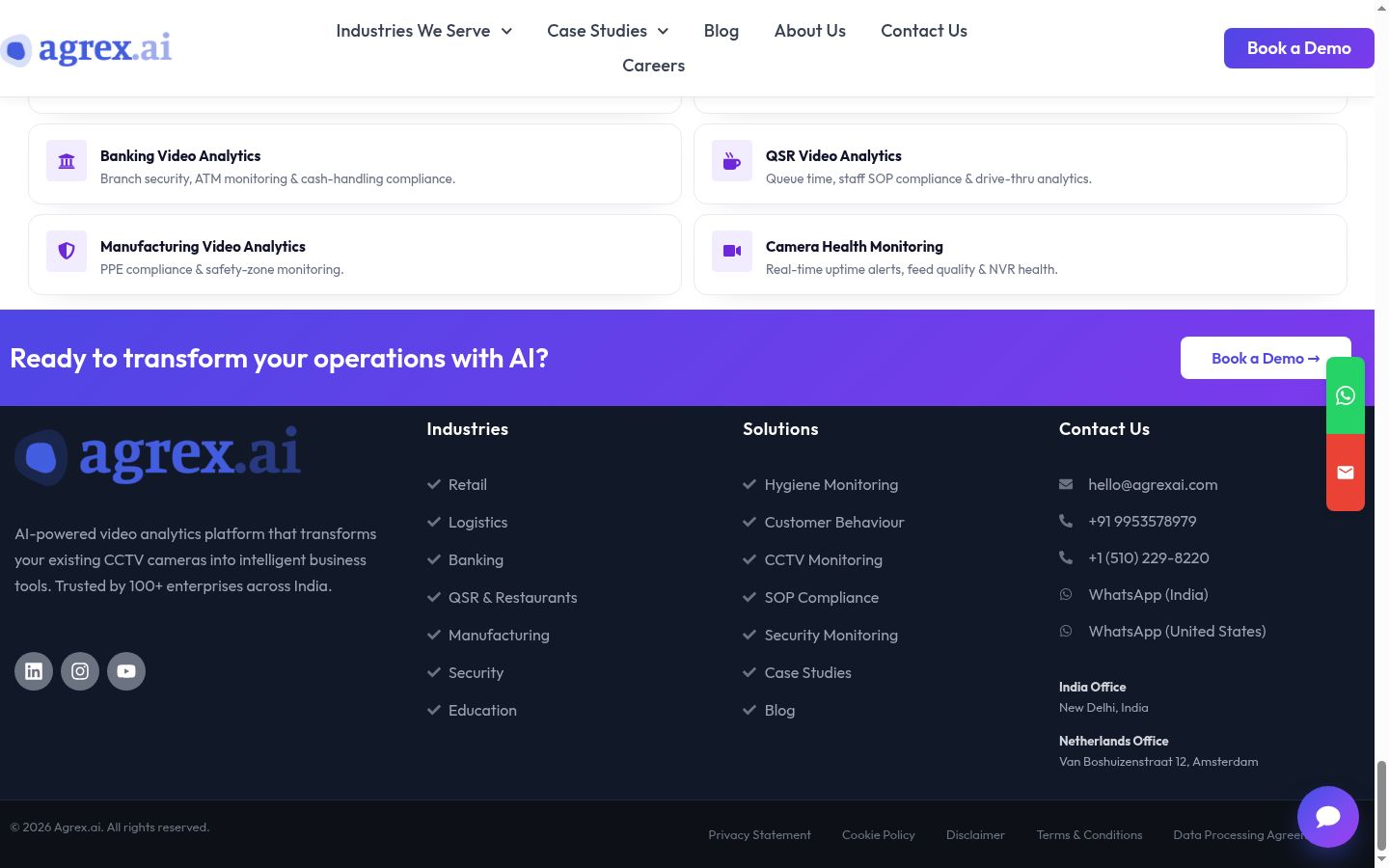
Task: Open the Blog menu item
Action: [x=722, y=31]
